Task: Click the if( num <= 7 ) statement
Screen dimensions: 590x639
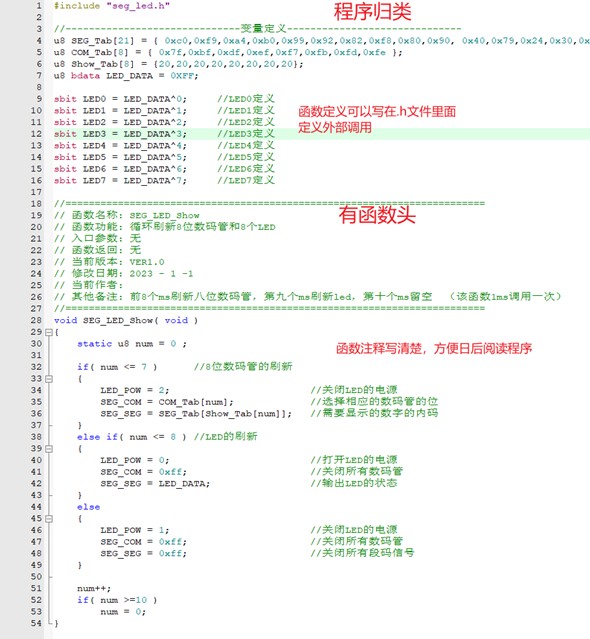Action: click(x=117, y=367)
